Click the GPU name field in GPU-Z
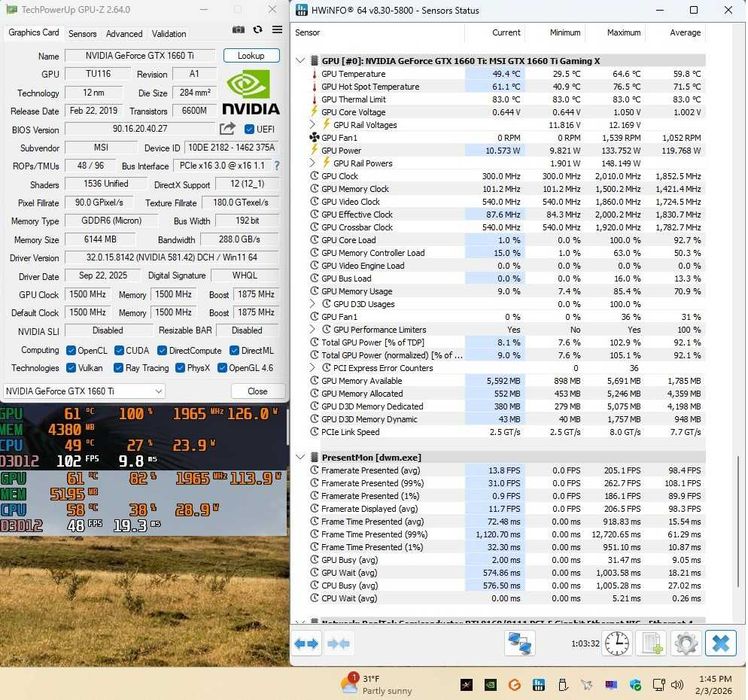Viewport: 748px width, 700px height. point(140,56)
